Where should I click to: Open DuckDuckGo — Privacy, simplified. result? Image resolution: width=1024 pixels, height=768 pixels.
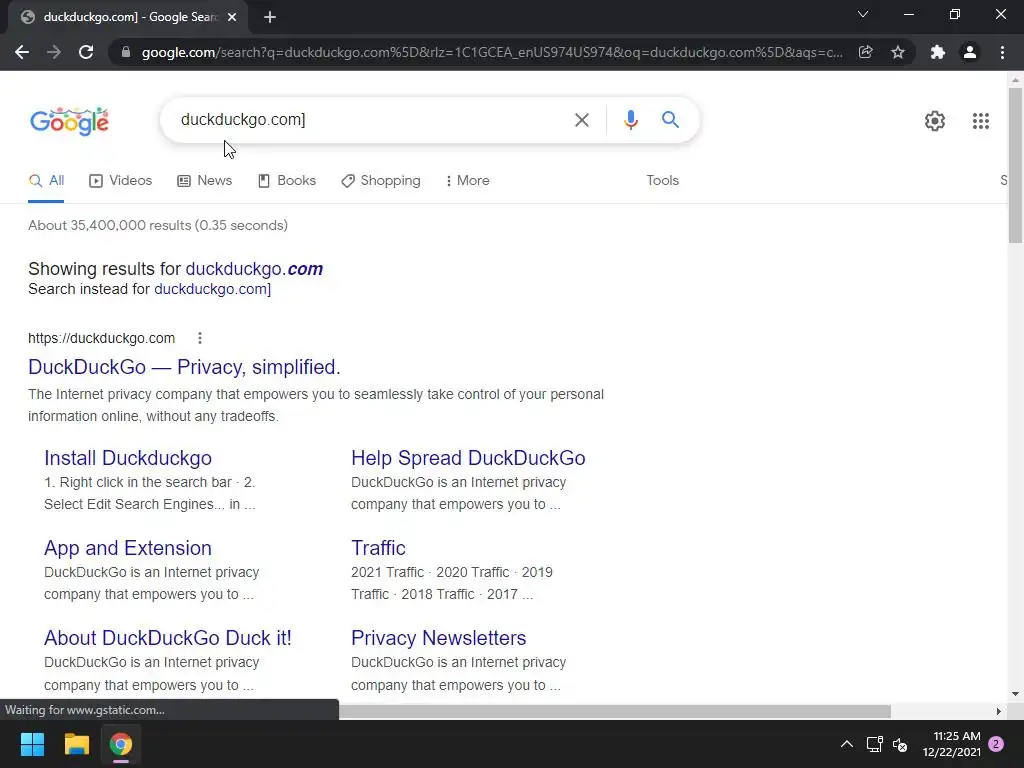[x=184, y=367]
